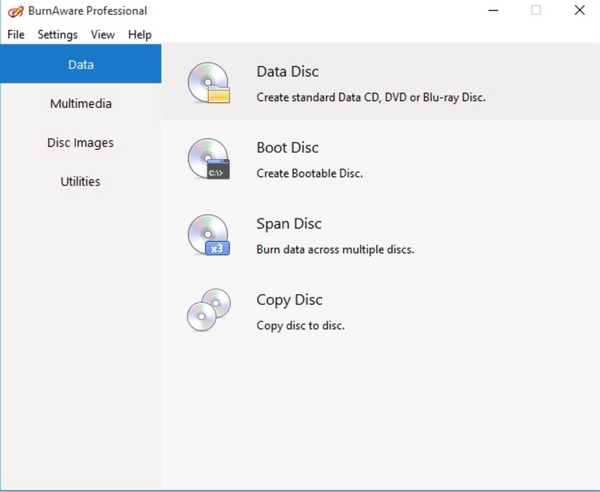
Task: Click the Data Disc icon with folder
Action: [209, 83]
